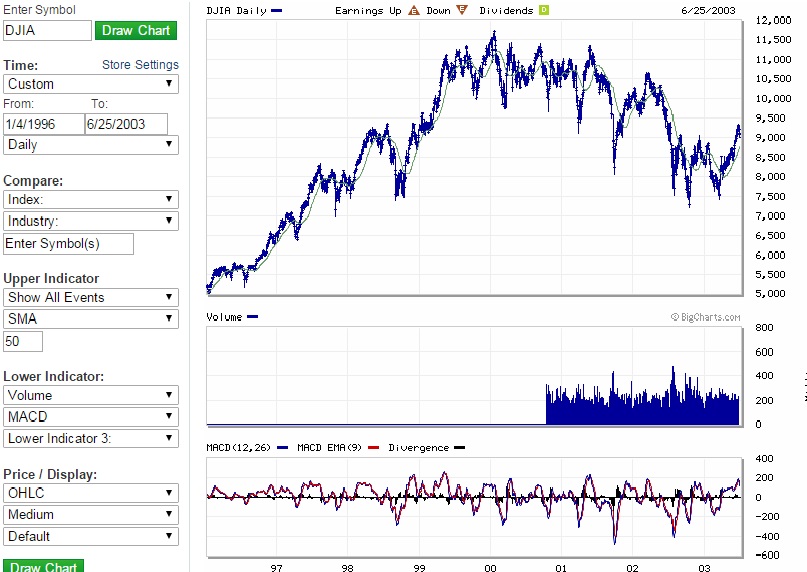Open the Time range Custom dropdown

coord(91,84)
